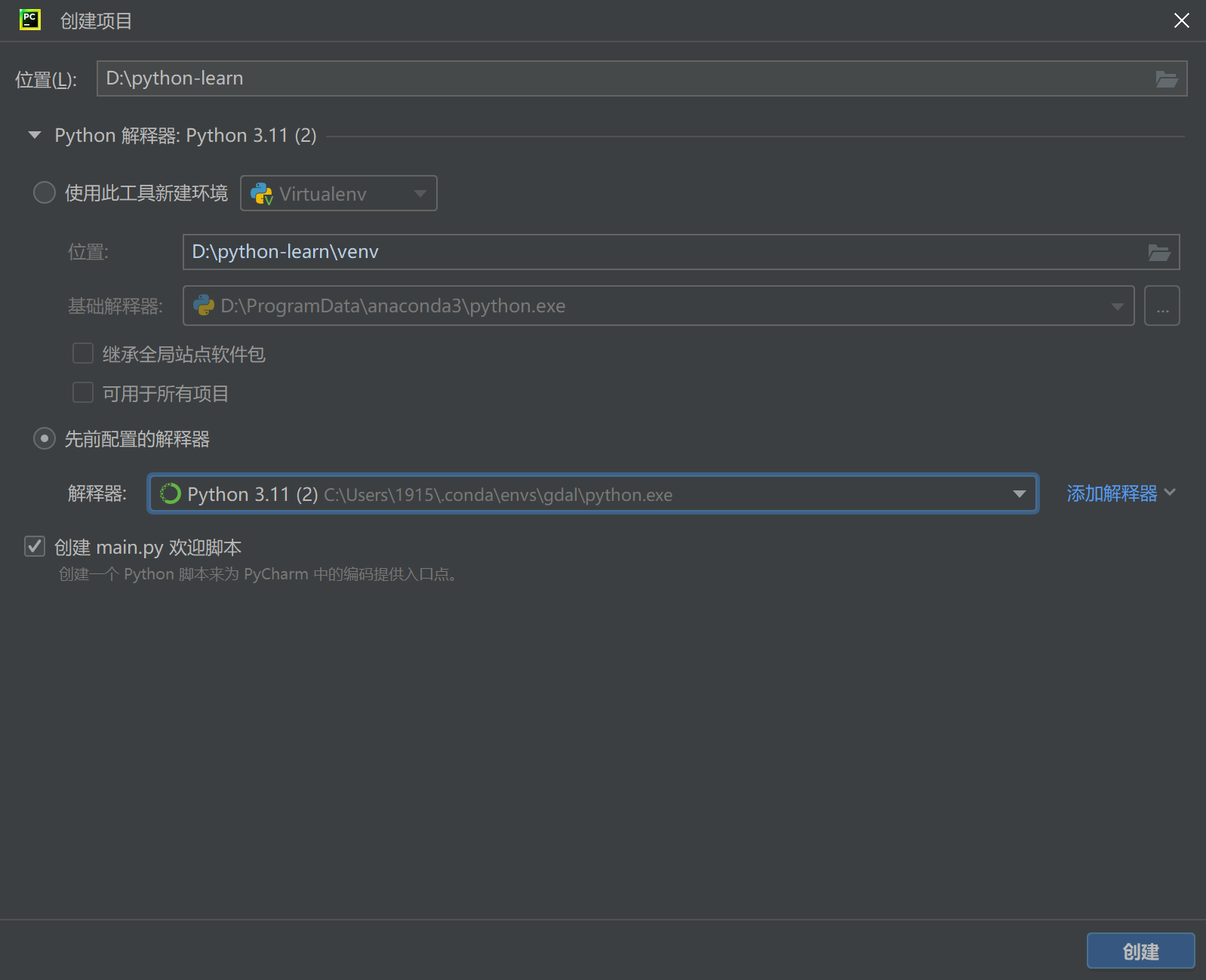Collapse the Python 解释器 section triangle
This screenshot has width=1206, height=980.
[x=35, y=135]
